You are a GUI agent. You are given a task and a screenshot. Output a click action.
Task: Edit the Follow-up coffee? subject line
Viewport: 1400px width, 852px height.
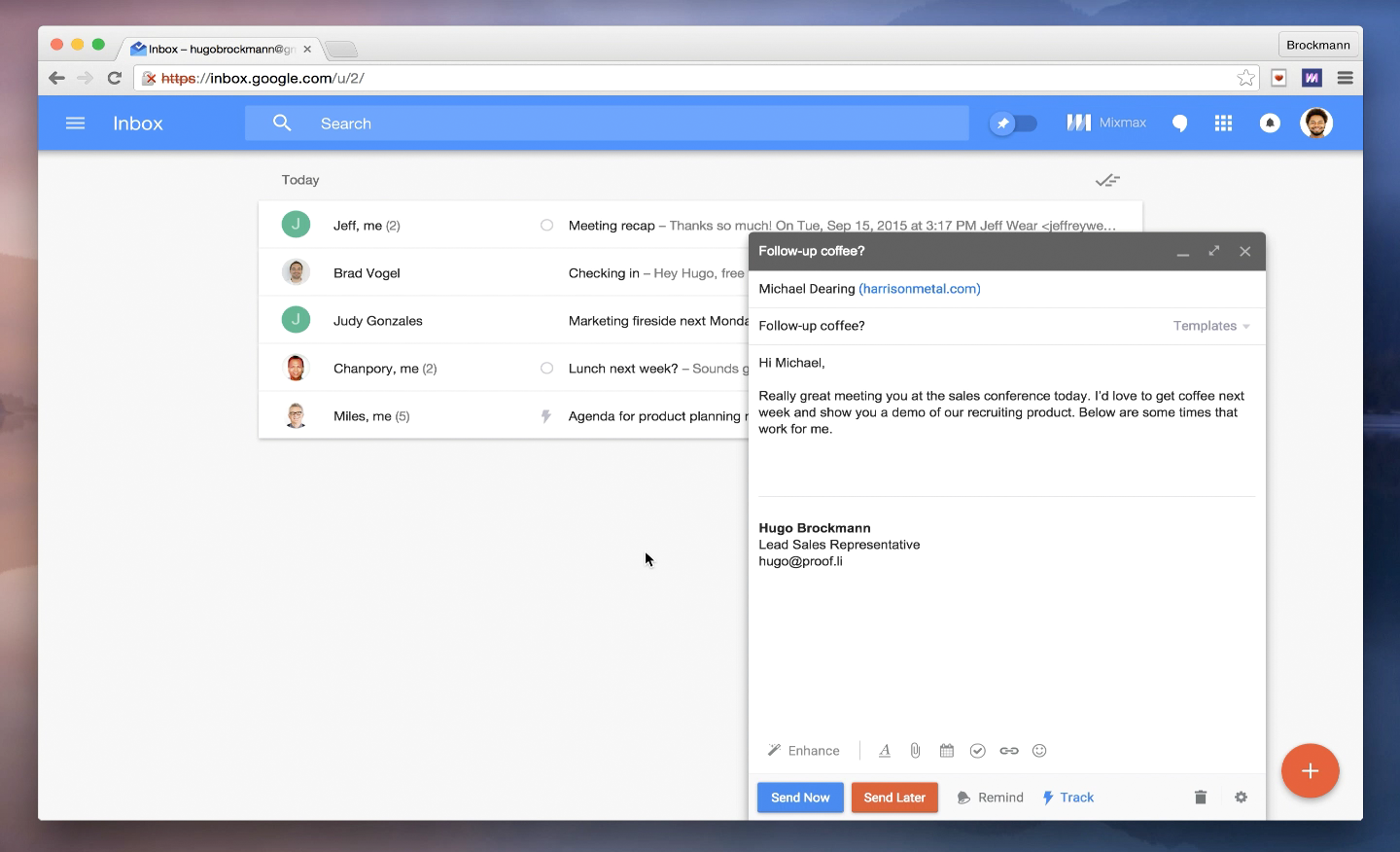coord(812,326)
